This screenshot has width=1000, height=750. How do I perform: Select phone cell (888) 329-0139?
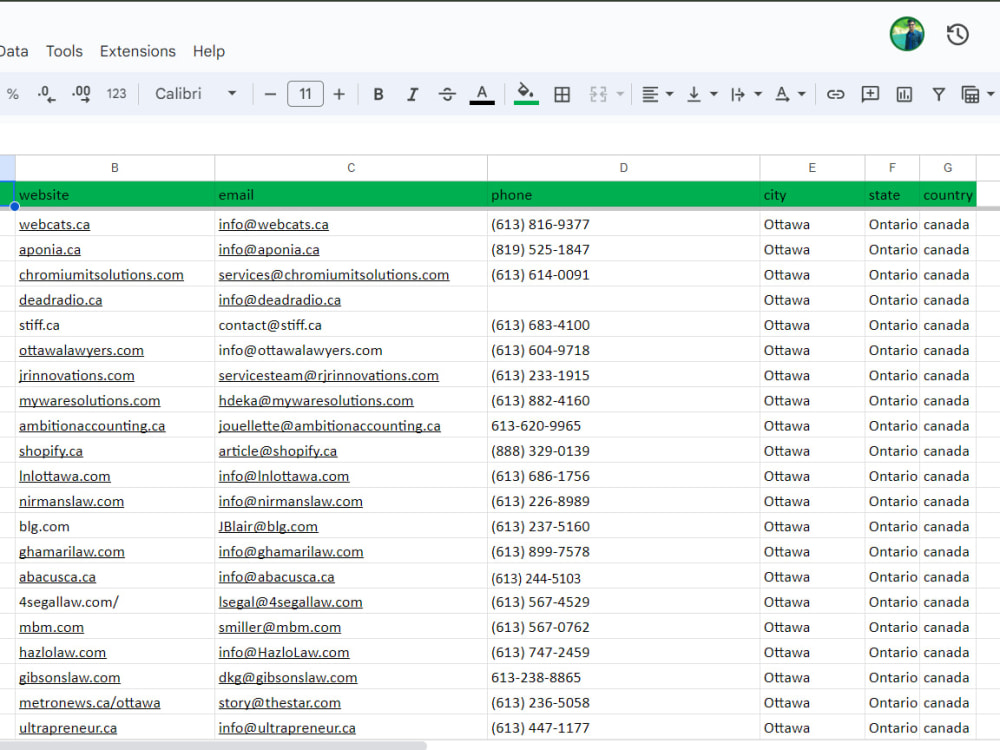[x=624, y=451]
